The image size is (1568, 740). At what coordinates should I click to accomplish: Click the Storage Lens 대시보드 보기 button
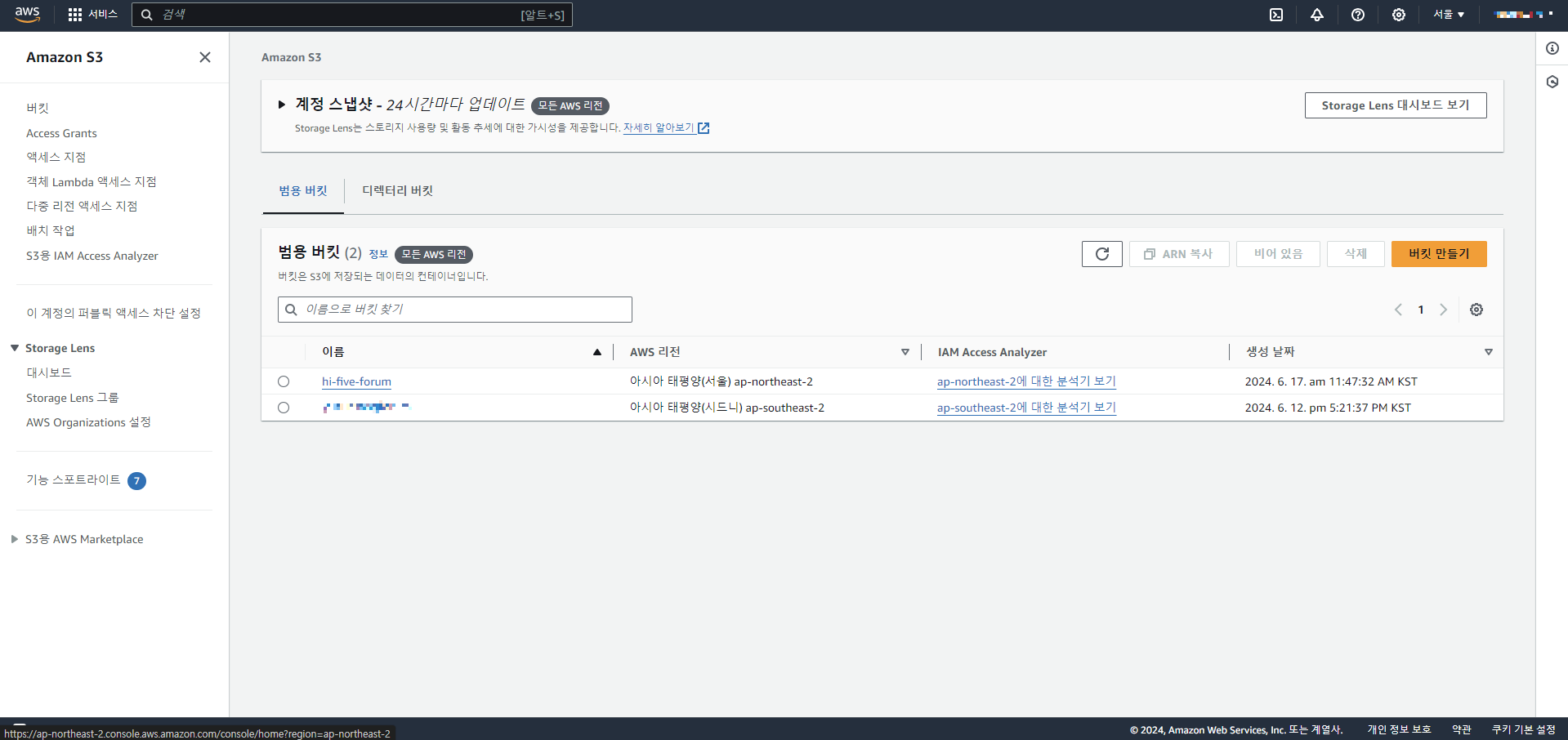point(1396,105)
